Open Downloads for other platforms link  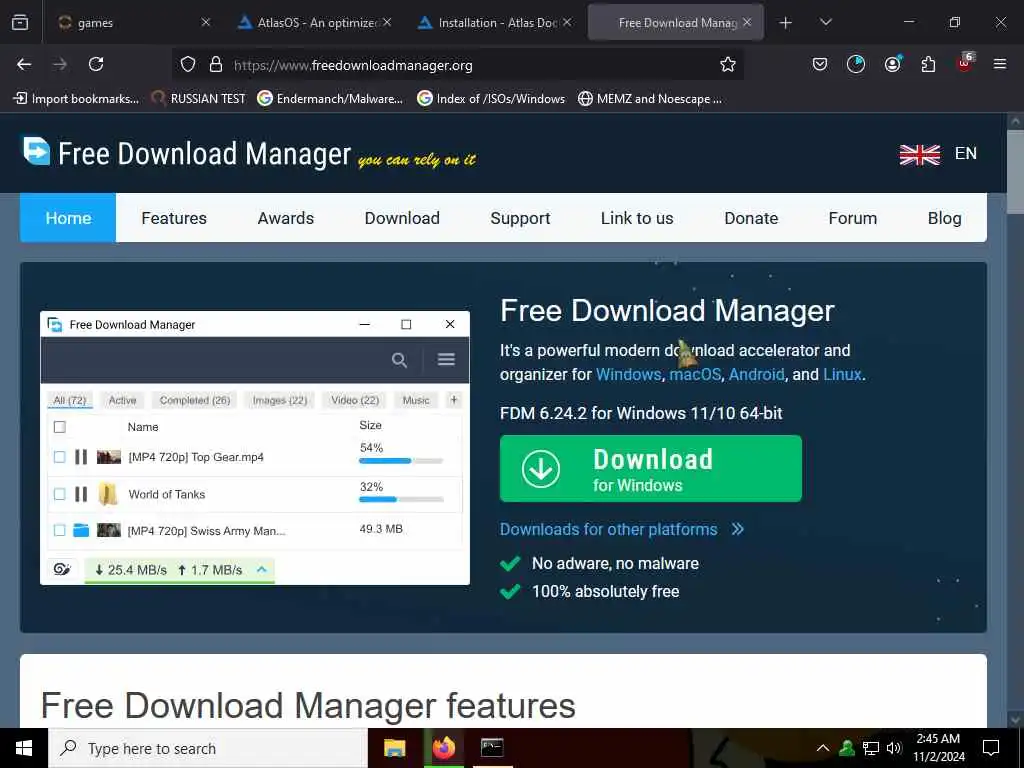coord(621,529)
